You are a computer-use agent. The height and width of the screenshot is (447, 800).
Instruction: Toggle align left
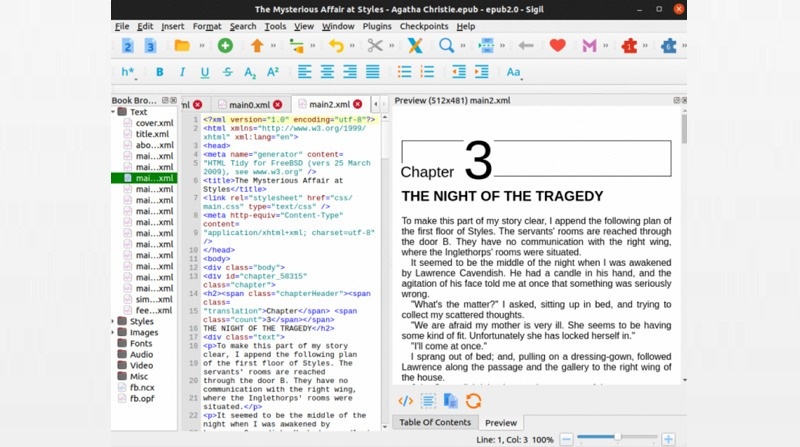[305, 72]
